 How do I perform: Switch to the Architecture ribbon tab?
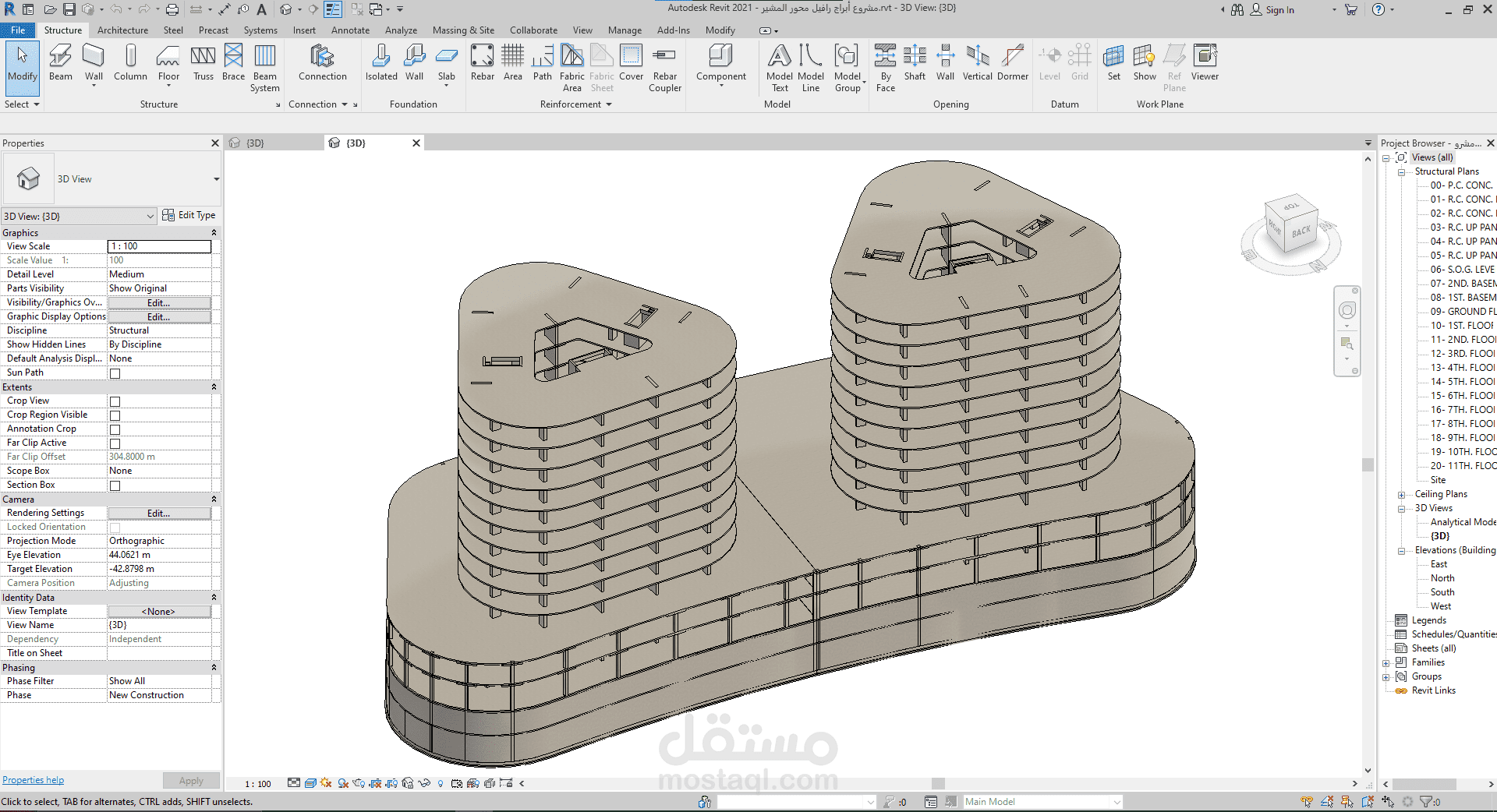click(122, 30)
